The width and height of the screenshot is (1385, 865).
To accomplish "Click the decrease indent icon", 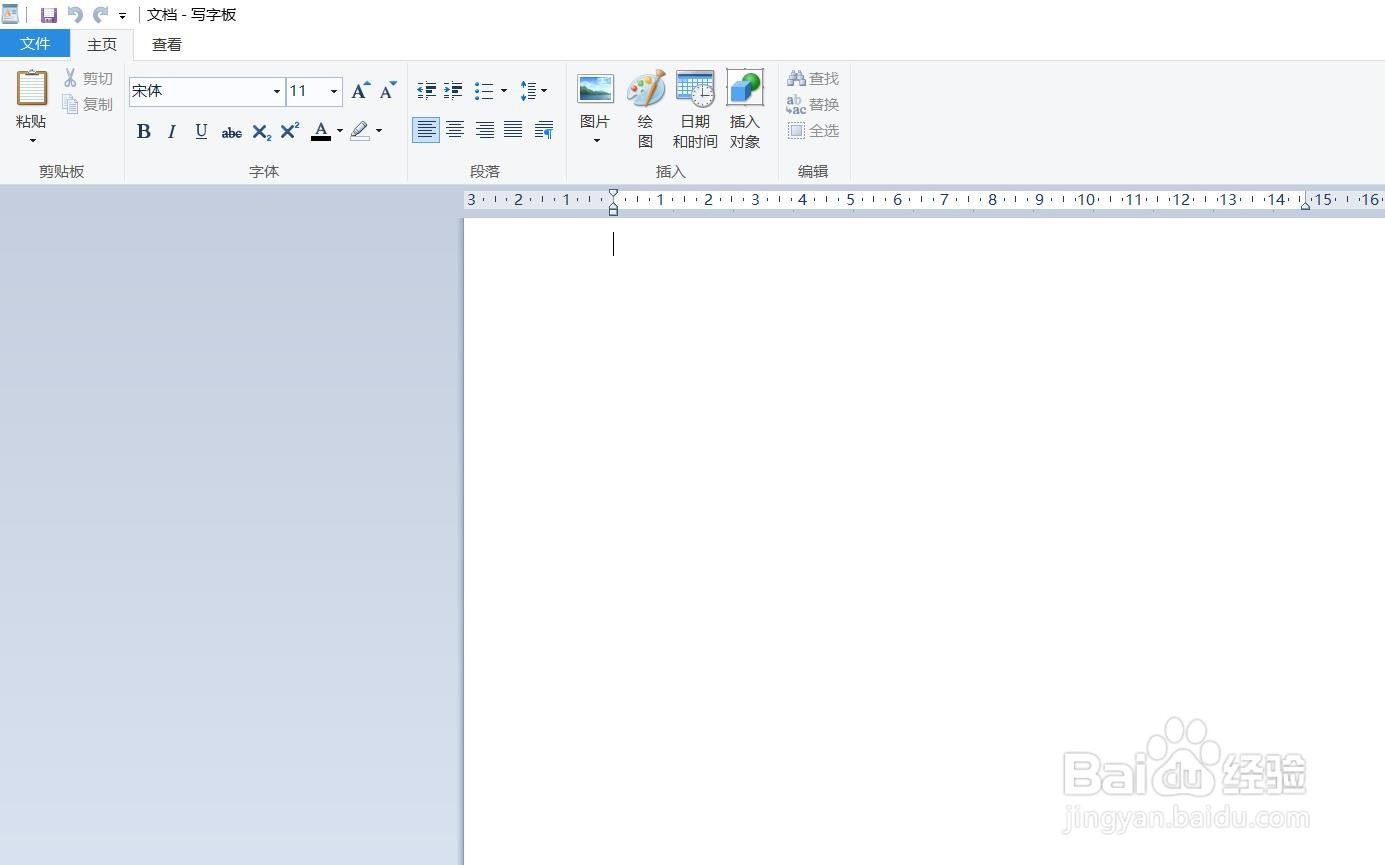I will 427,91.
